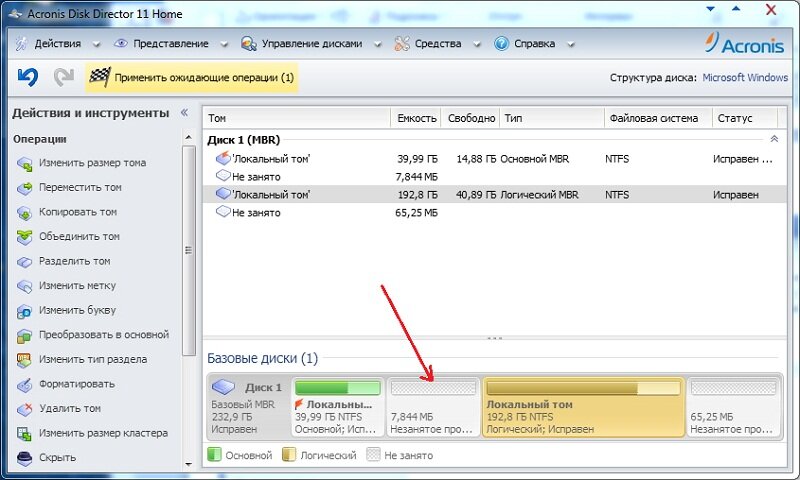Click the change cluster size icon

coord(24,434)
